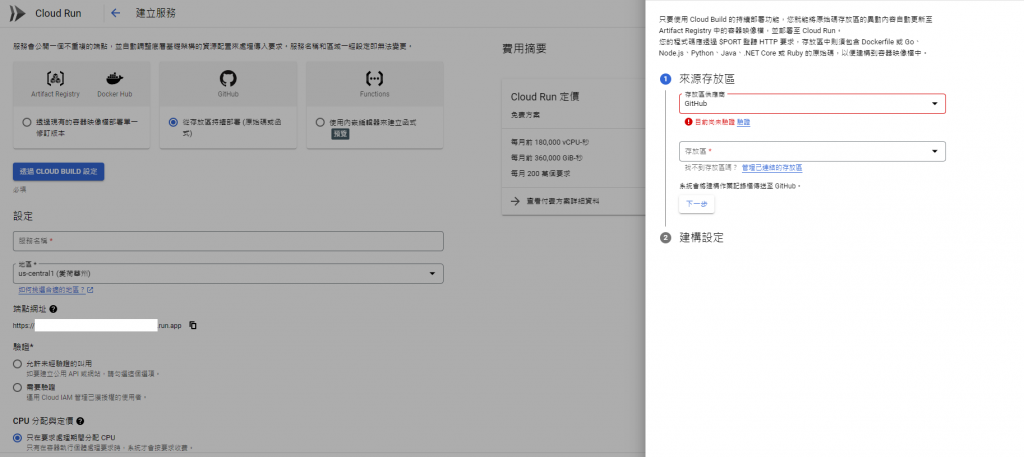Click the 建立服務 page title
The height and width of the screenshot is (457, 1024).
155,14
